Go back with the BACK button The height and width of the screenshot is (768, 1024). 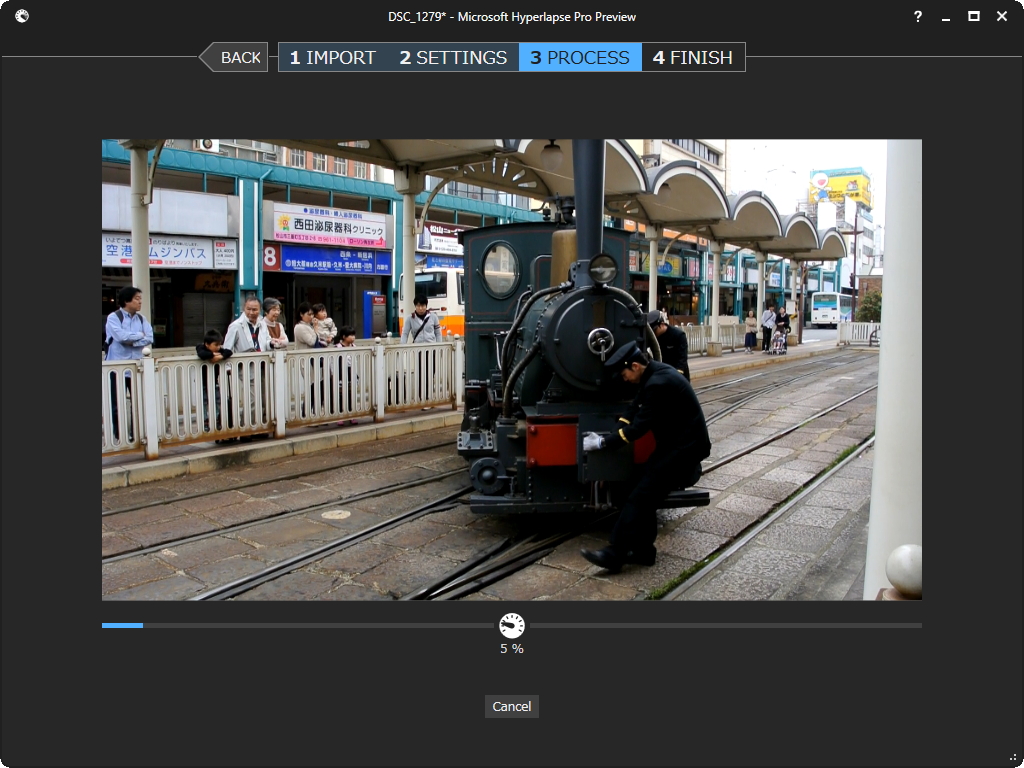(234, 57)
